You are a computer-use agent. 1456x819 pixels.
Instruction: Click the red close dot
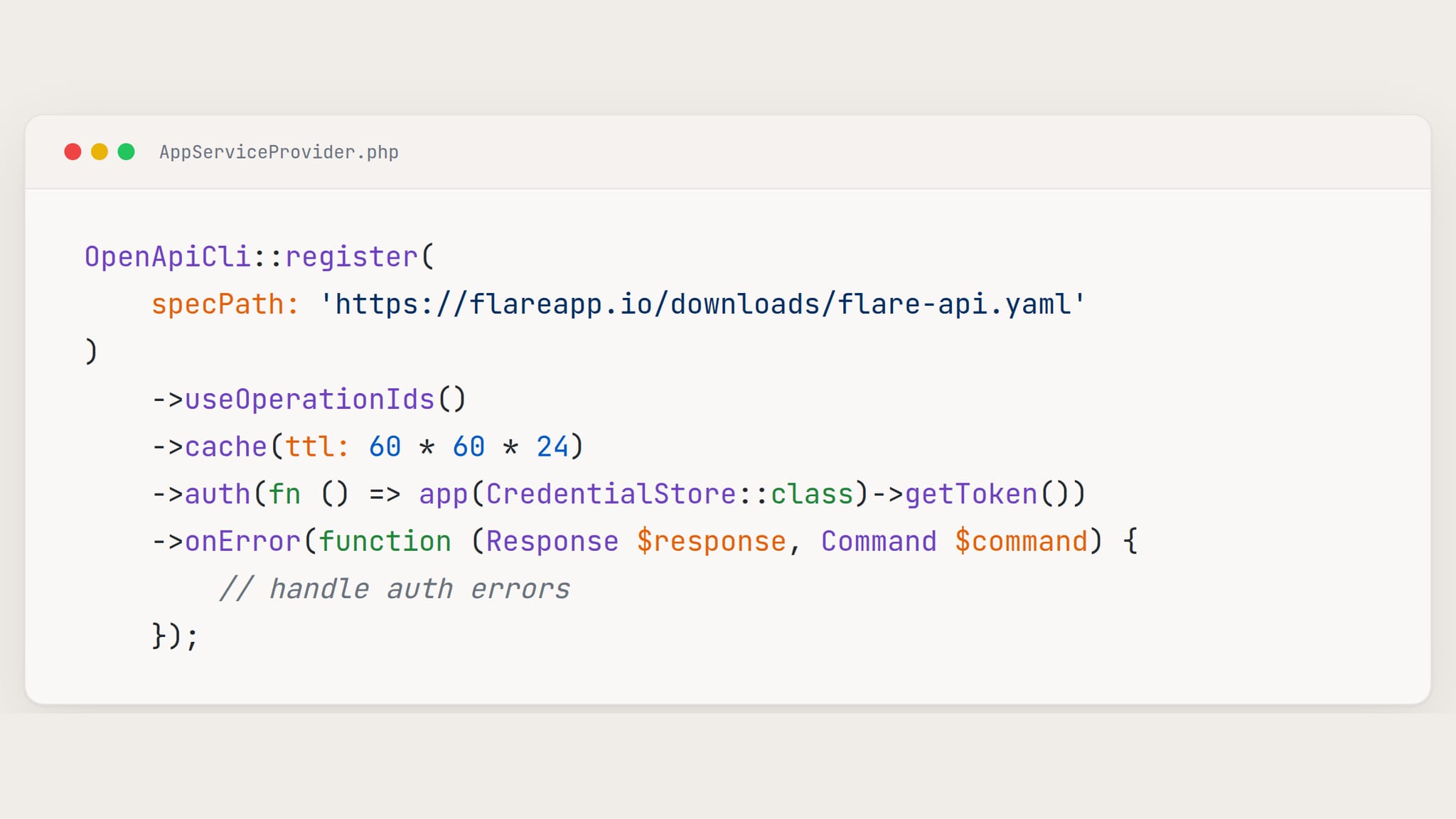click(73, 152)
